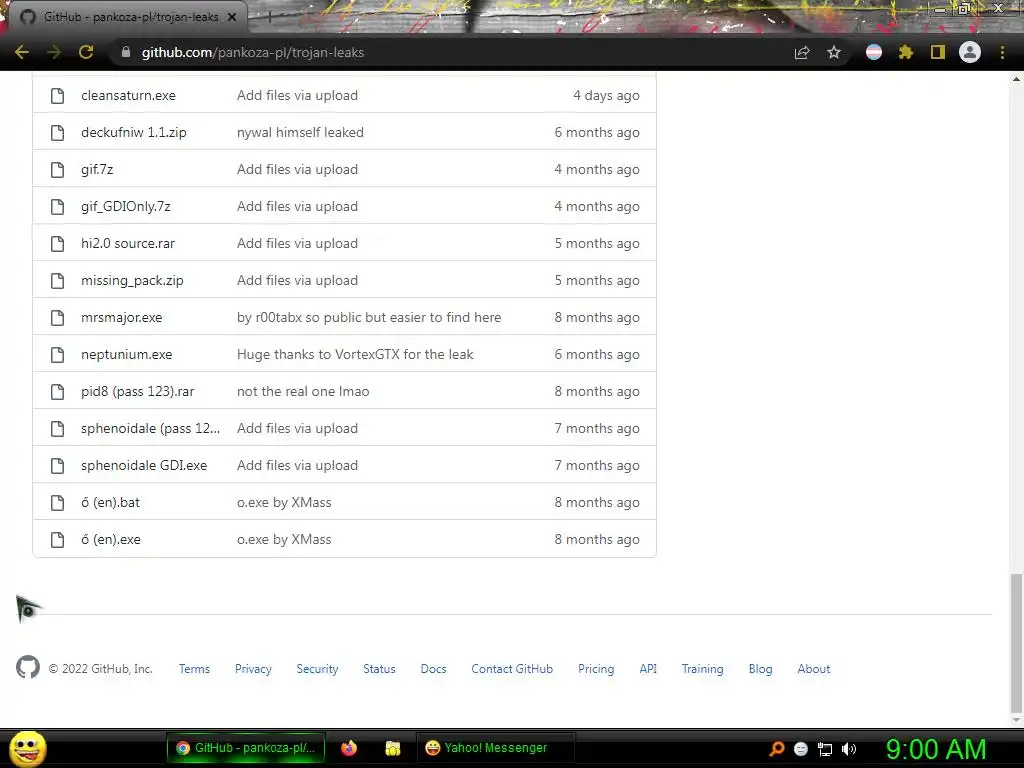Click the search magnifier tray icon
The height and width of the screenshot is (768, 1024).
point(776,748)
